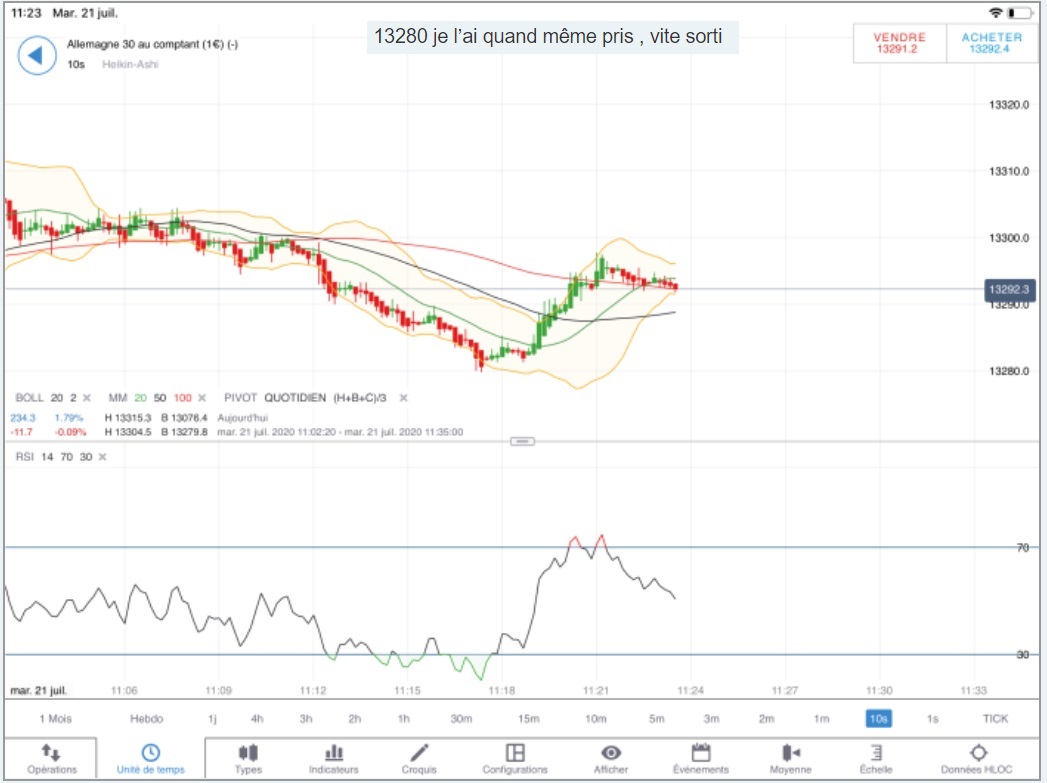Click the ACHETER 13292.4 button
This screenshot has height=783, width=1047.
pyautogui.click(x=992, y=43)
